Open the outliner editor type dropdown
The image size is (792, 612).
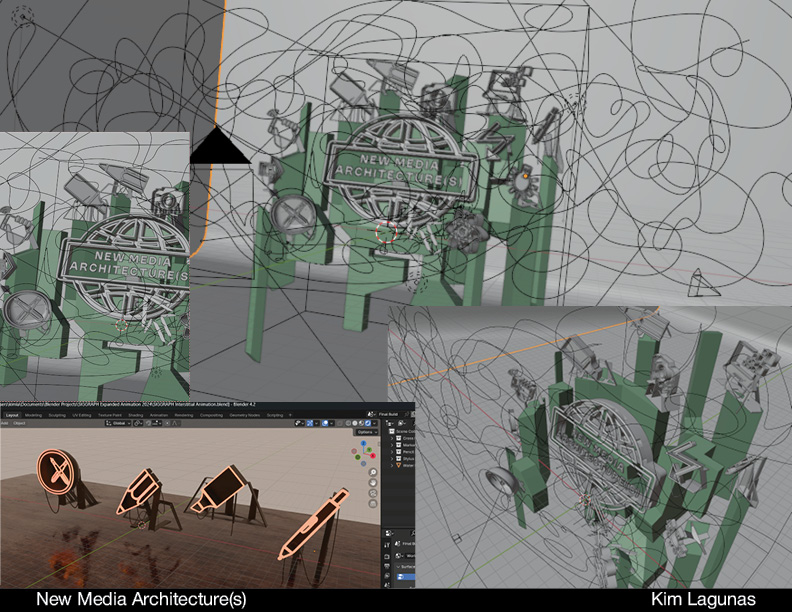tap(389, 423)
